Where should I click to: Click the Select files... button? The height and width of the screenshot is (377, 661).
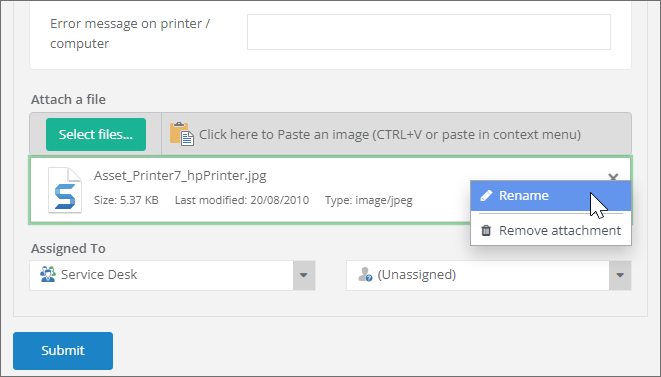96,135
